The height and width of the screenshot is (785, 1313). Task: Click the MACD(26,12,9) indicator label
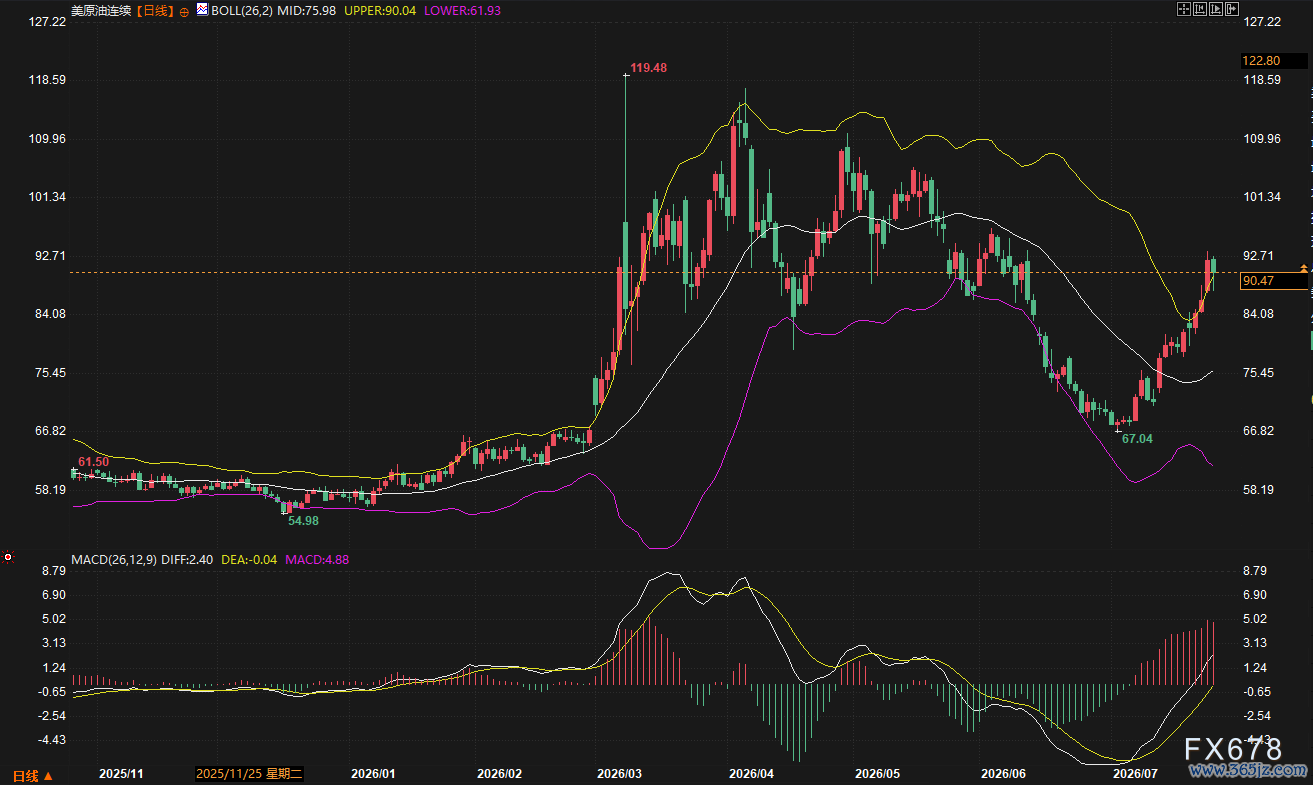(x=114, y=560)
